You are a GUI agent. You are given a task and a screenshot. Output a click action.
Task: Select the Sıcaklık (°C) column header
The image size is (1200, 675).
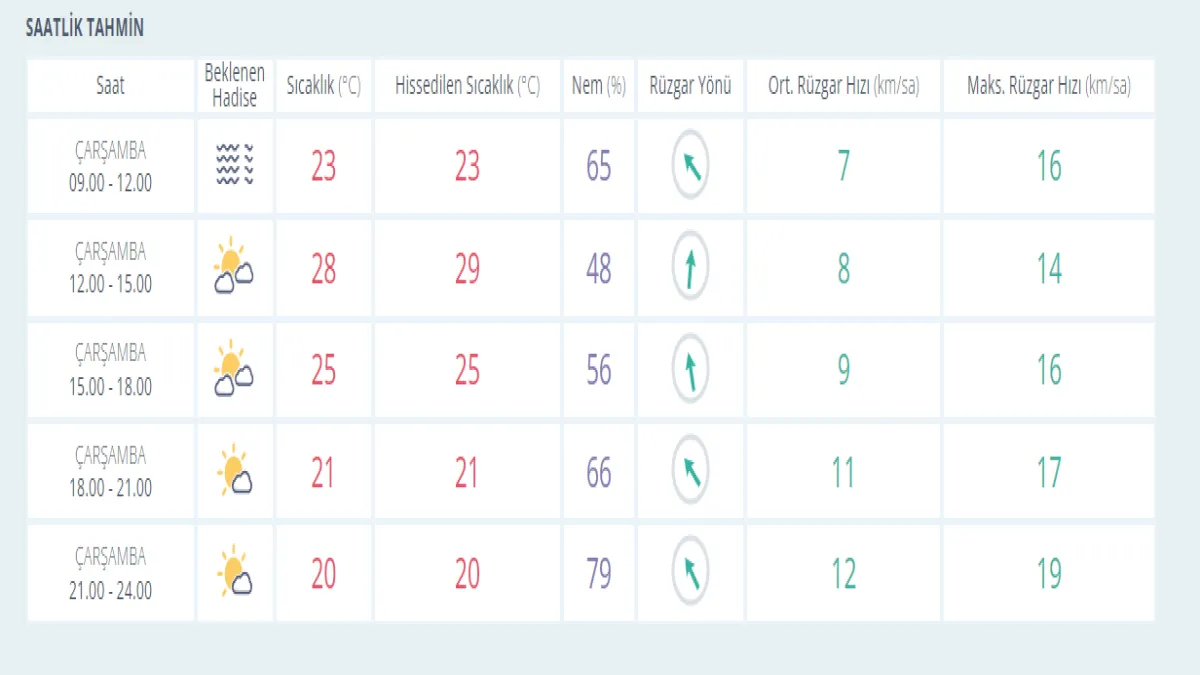(x=323, y=86)
